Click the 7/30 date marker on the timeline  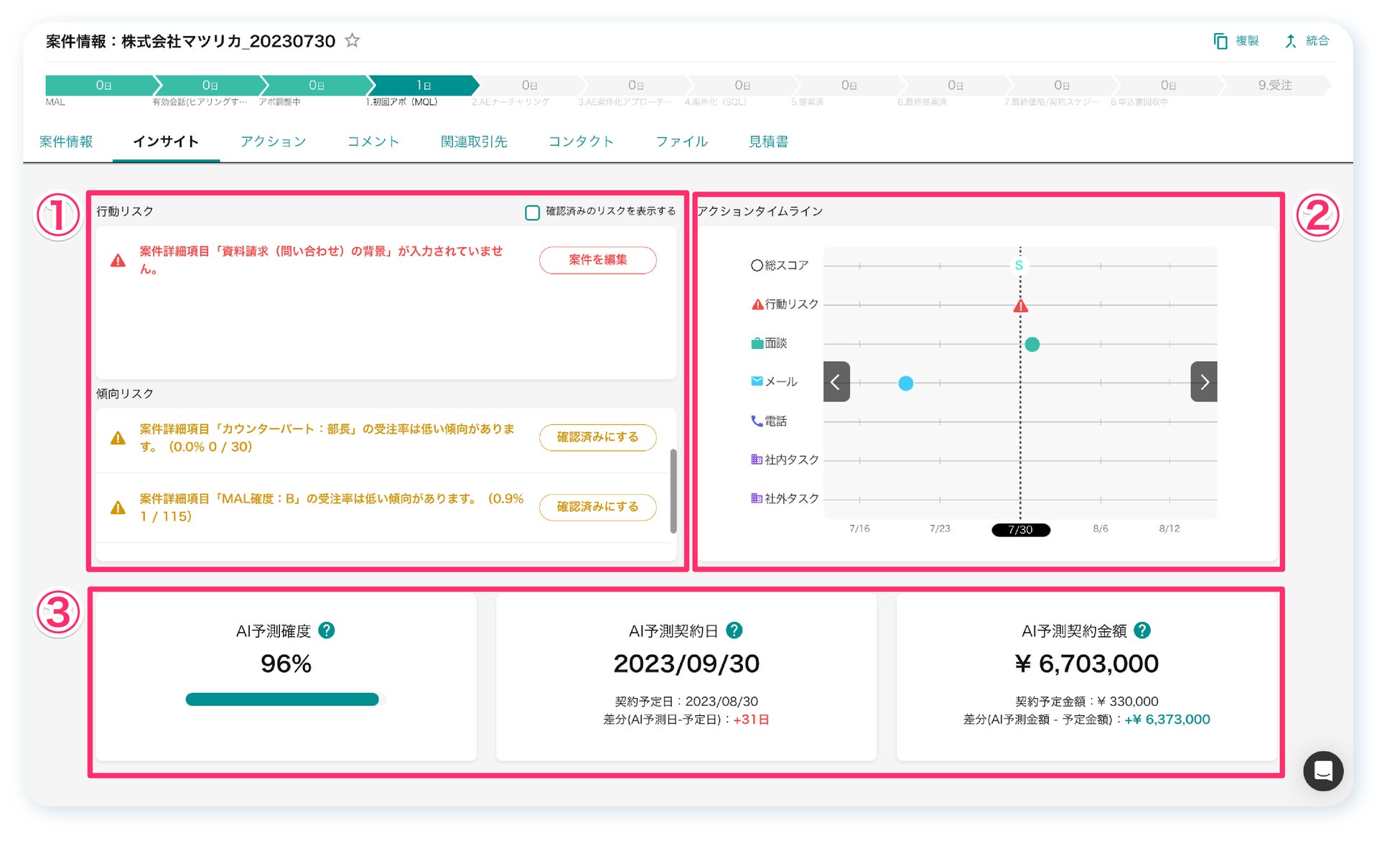(x=1020, y=530)
